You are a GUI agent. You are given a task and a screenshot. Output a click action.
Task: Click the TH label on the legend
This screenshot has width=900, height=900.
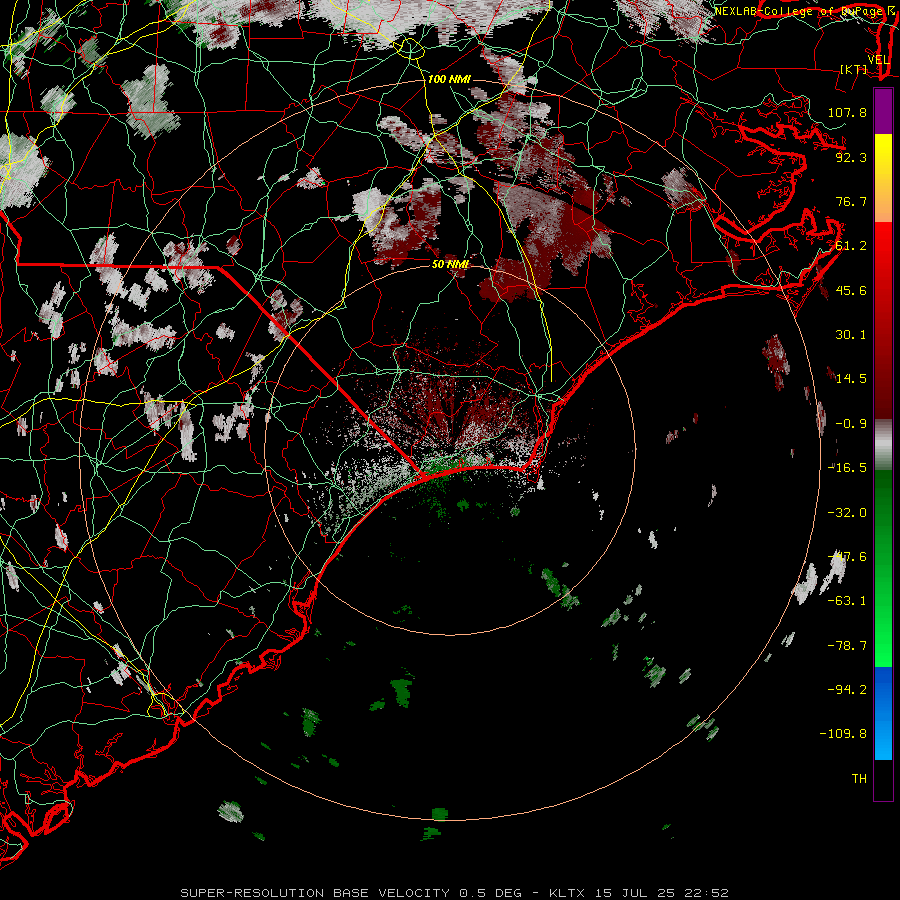(859, 779)
